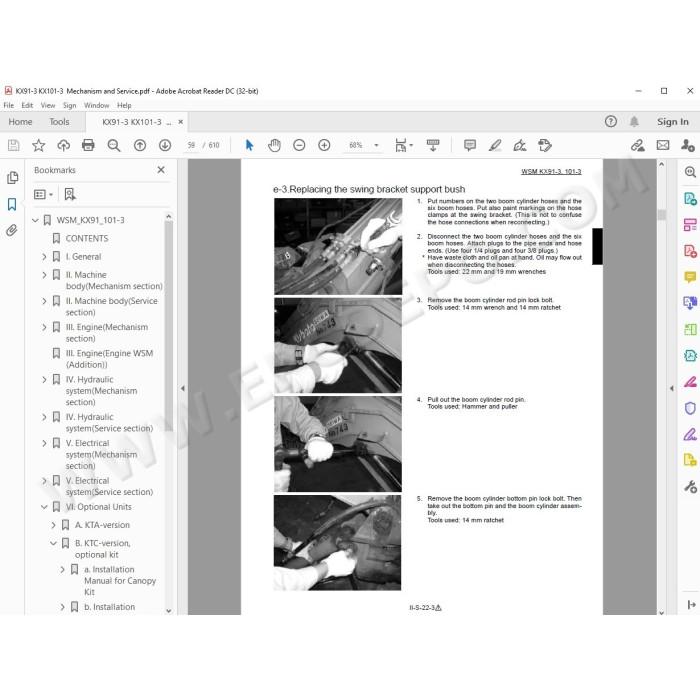Click the page number field

click(192, 145)
